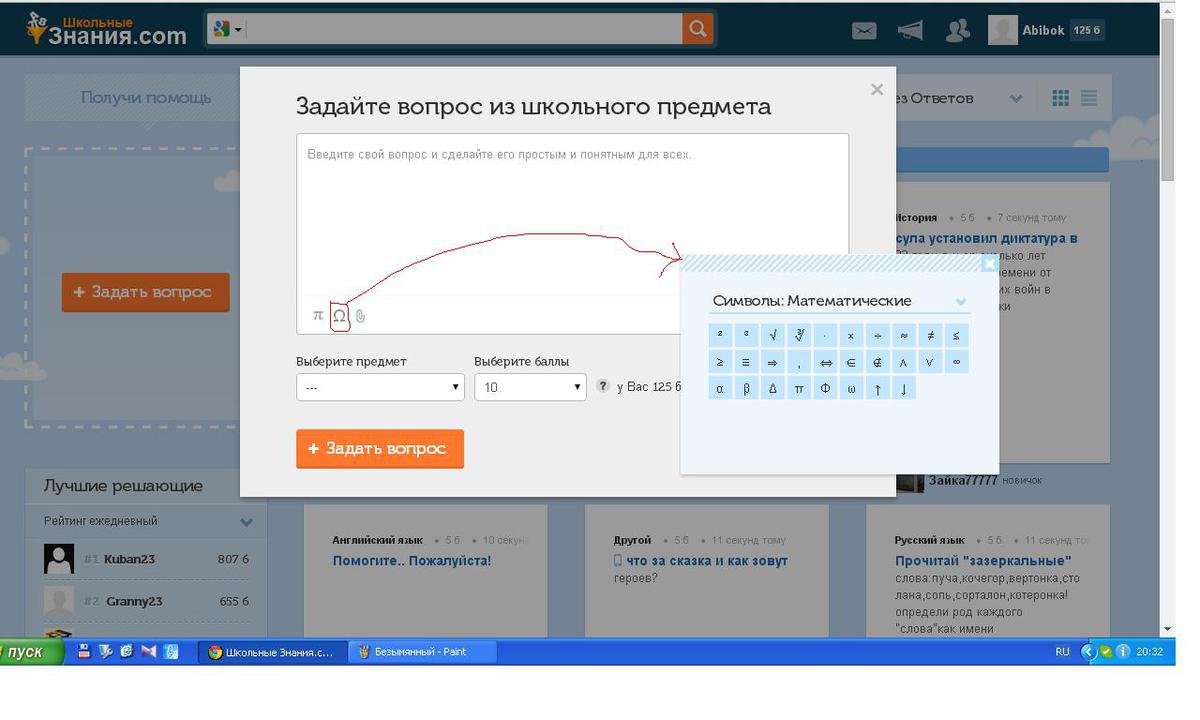
Task: Insert the alpha α symbol
Action: [720, 389]
